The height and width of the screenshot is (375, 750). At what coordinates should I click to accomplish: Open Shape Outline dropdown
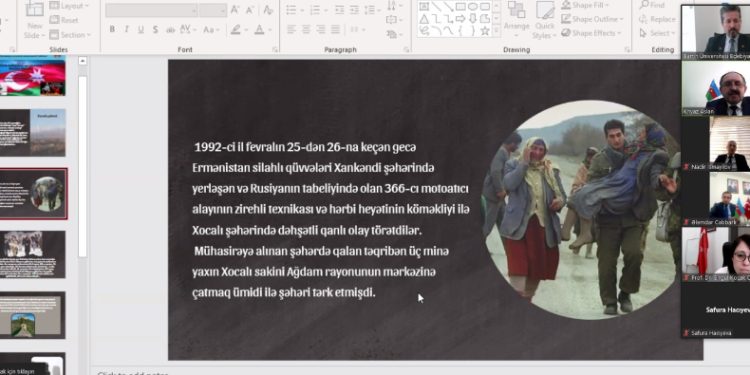point(592,19)
